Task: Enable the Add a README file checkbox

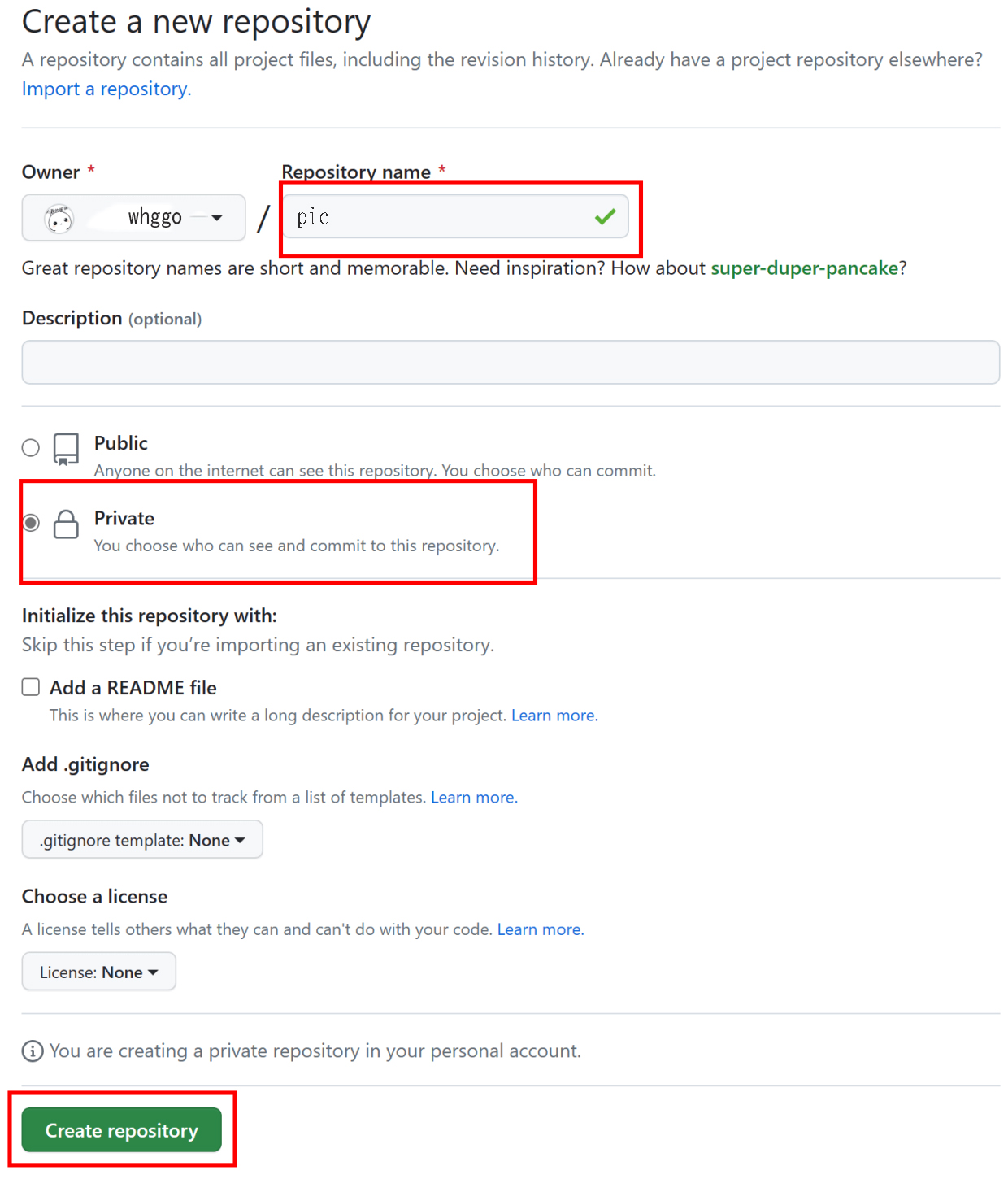Action: tap(31, 687)
